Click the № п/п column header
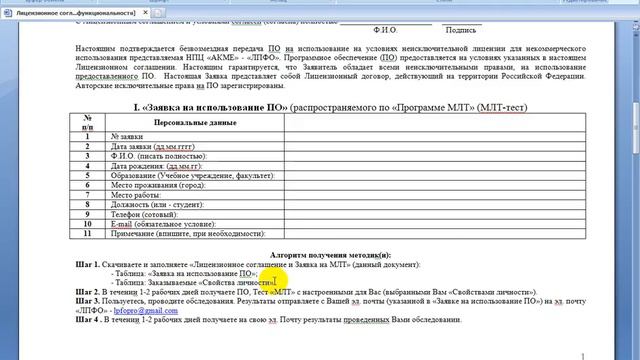This screenshot has height=360, width=640. (x=87, y=122)
